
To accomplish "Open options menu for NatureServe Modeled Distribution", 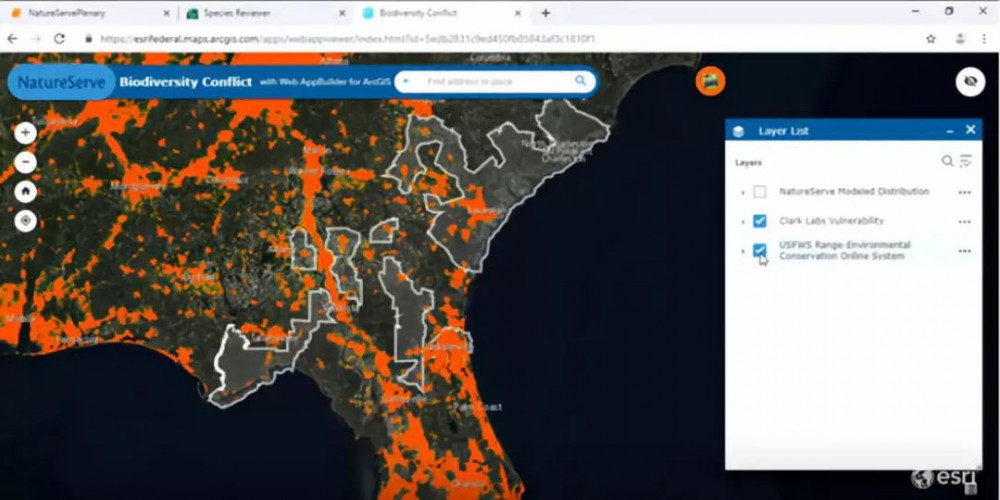I will pyautogui.click(x=964, y=192).
